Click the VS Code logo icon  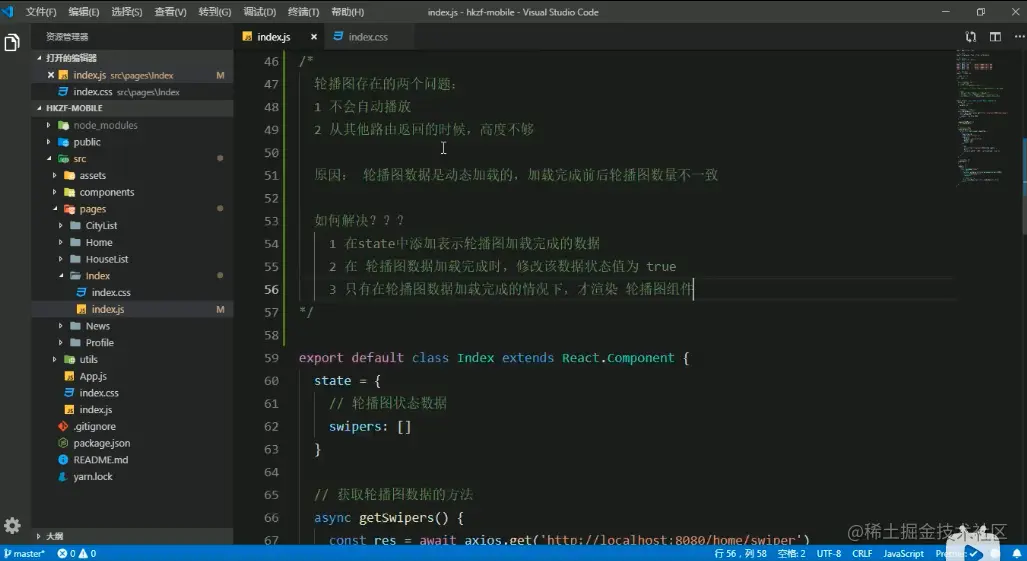8,11
